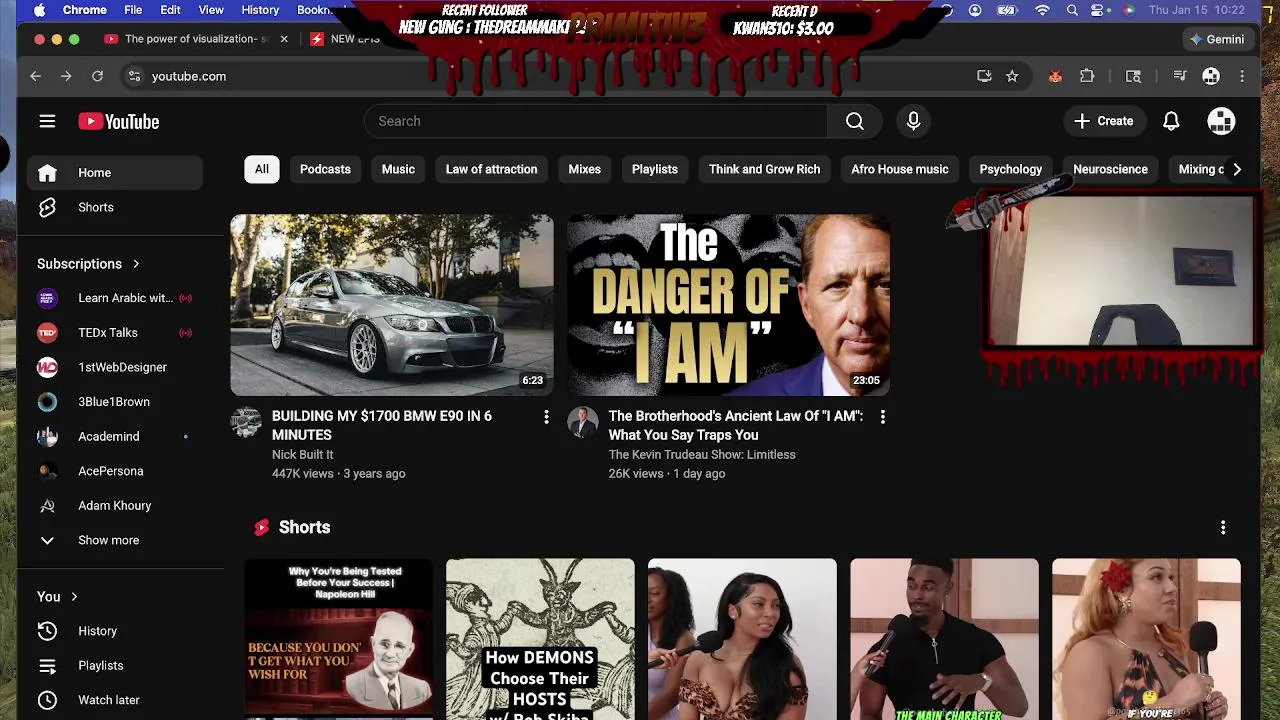Open The Danger of I AM thumbnail
The image size is (1280, 720).
pos(728,305)
